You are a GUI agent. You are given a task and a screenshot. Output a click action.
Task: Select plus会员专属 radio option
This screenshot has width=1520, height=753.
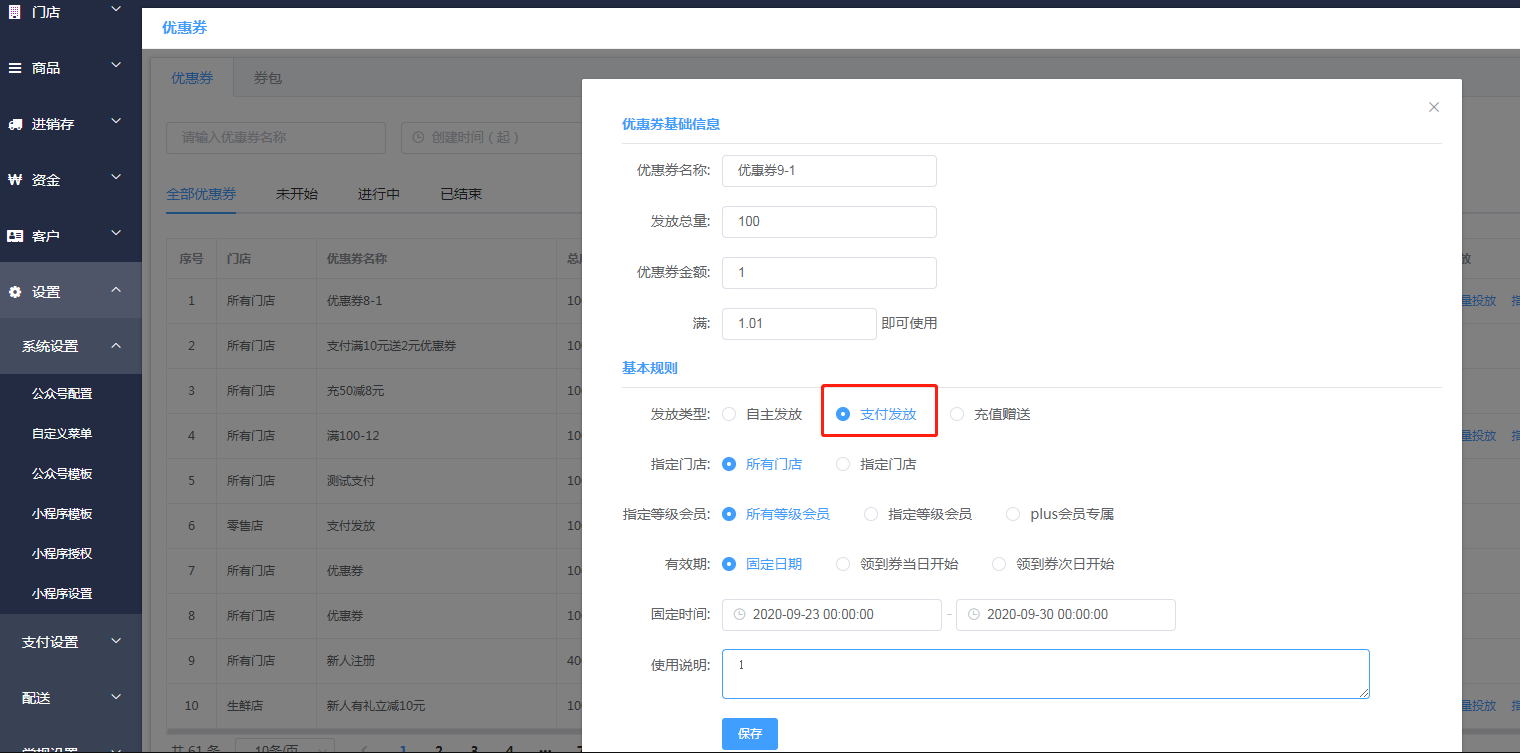click(x=1013, y=514)
